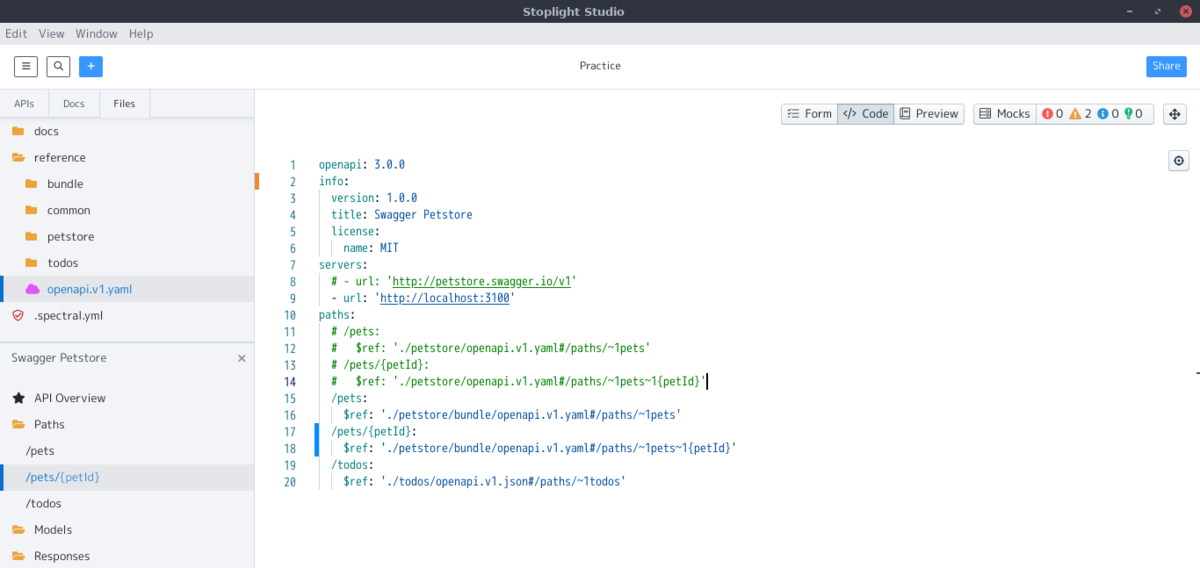Show errors count indicator
1200x568 pixels.
click(1052, 114)
